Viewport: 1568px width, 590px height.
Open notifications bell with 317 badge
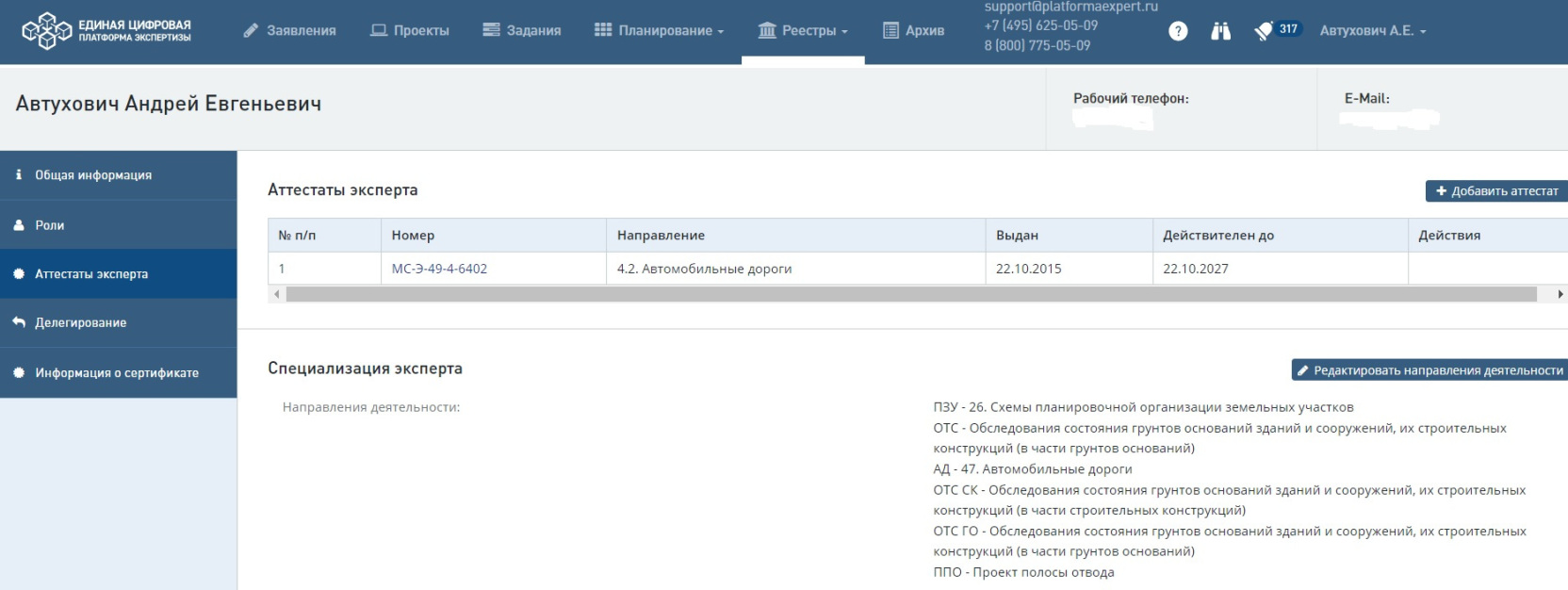(1265, 31)
